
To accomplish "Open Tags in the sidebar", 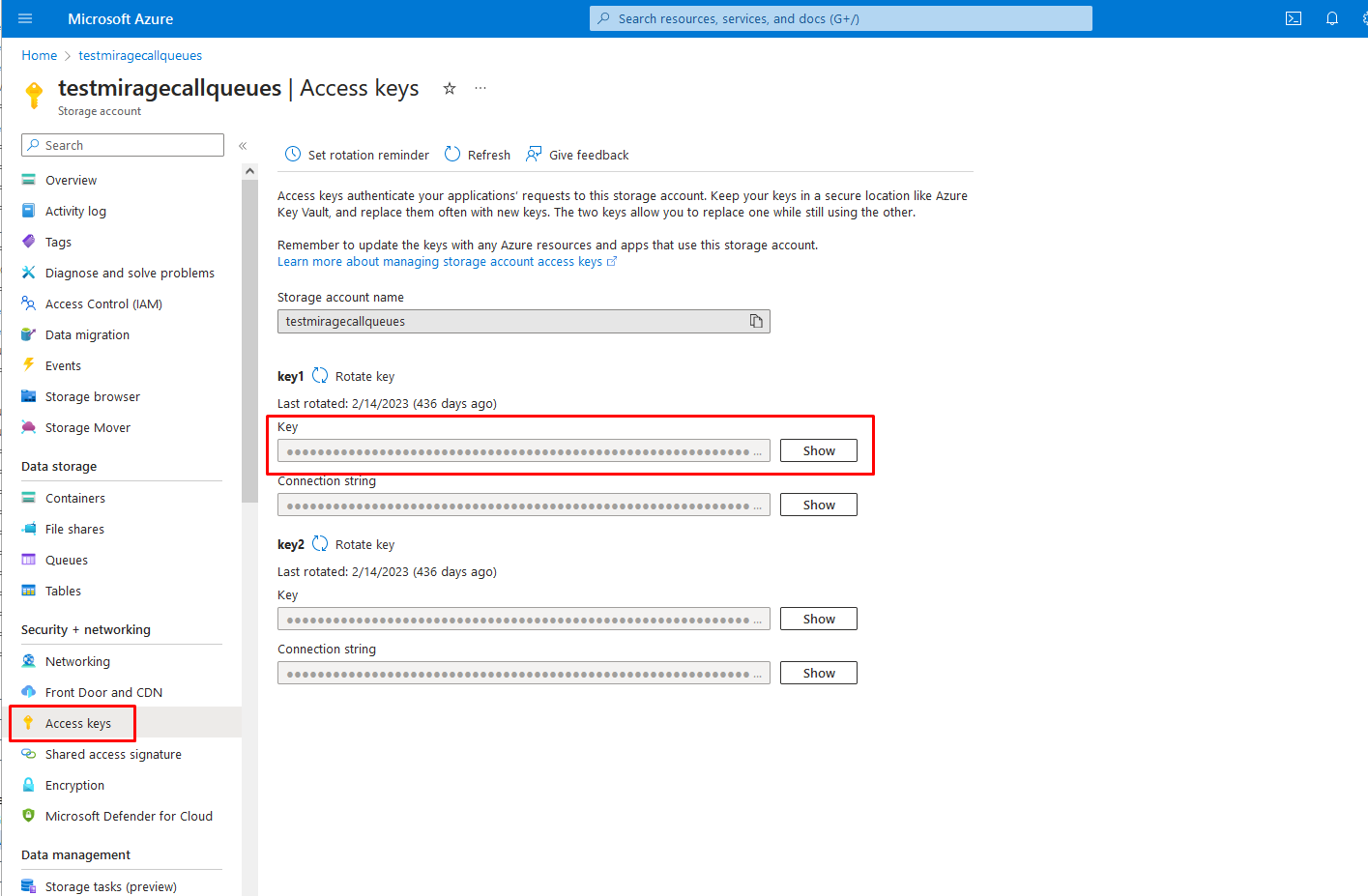I will tap(58, 242).
